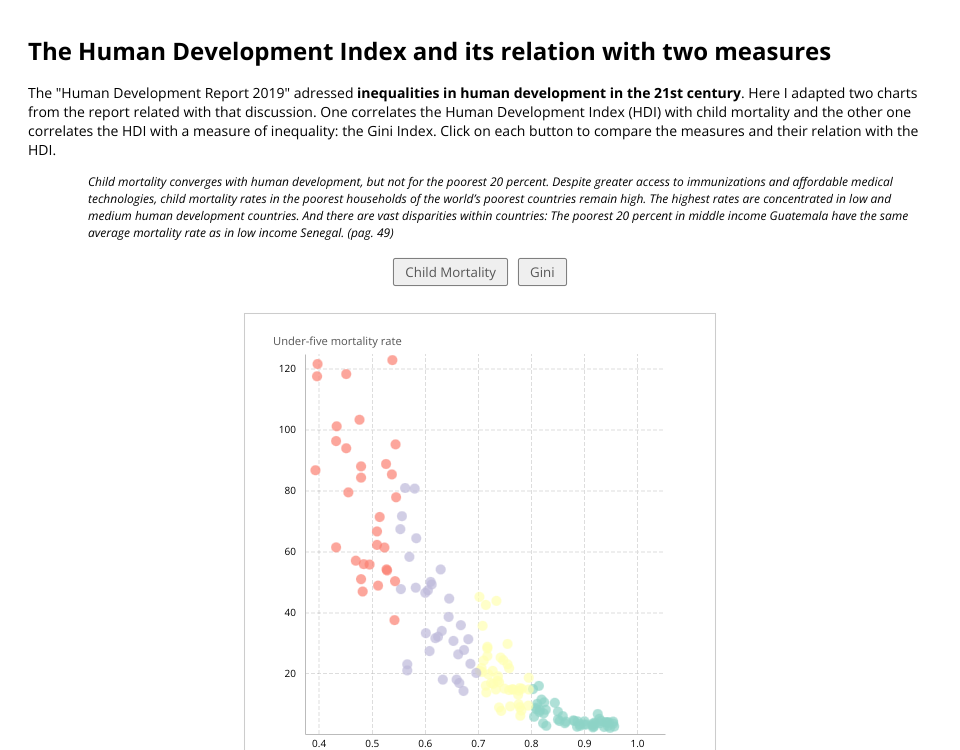Screen dimensions: 960x750
Task: Click the lowest red dot below 40
Action: (394, 620)
